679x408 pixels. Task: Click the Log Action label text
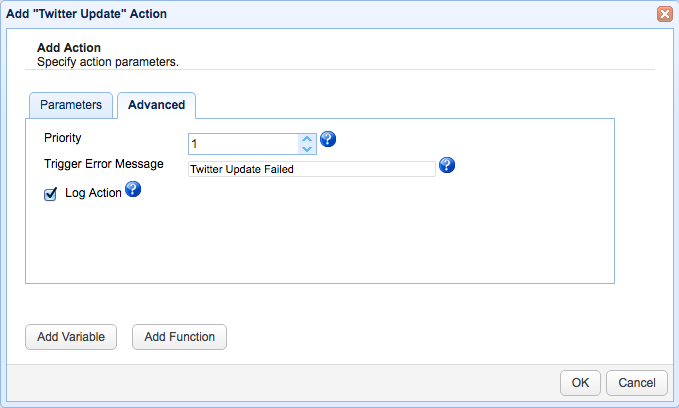pyautogui.click(x=93, y=193)
